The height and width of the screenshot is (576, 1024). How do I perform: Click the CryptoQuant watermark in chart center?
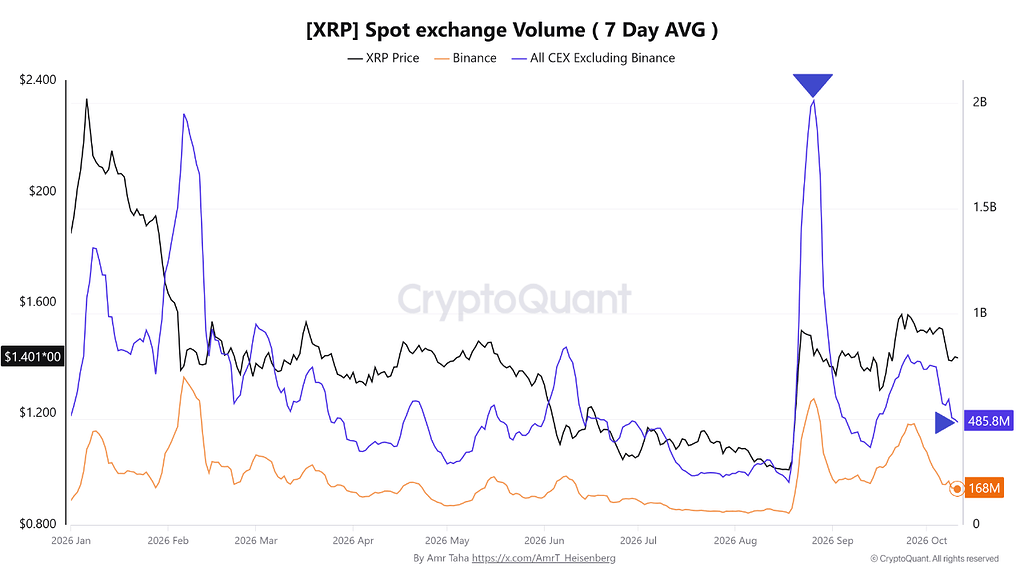pyautogui.click(x=515, y=300)
